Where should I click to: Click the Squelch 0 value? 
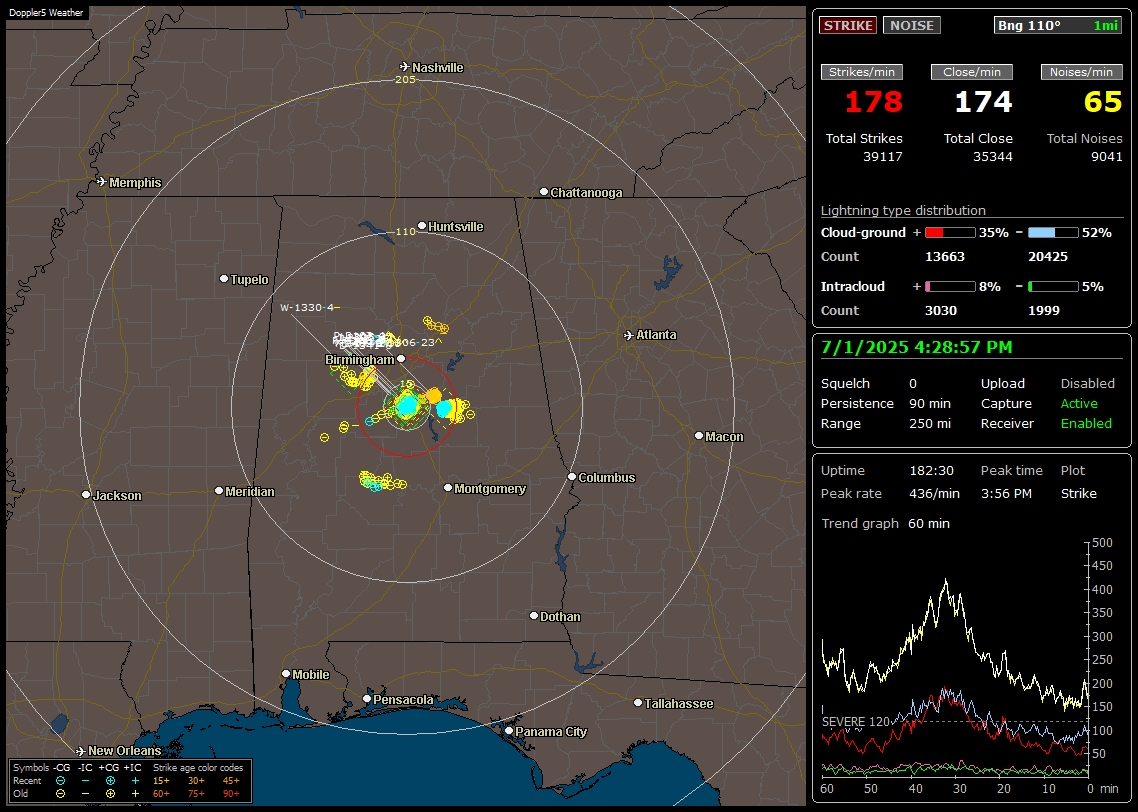click(913, 384)
